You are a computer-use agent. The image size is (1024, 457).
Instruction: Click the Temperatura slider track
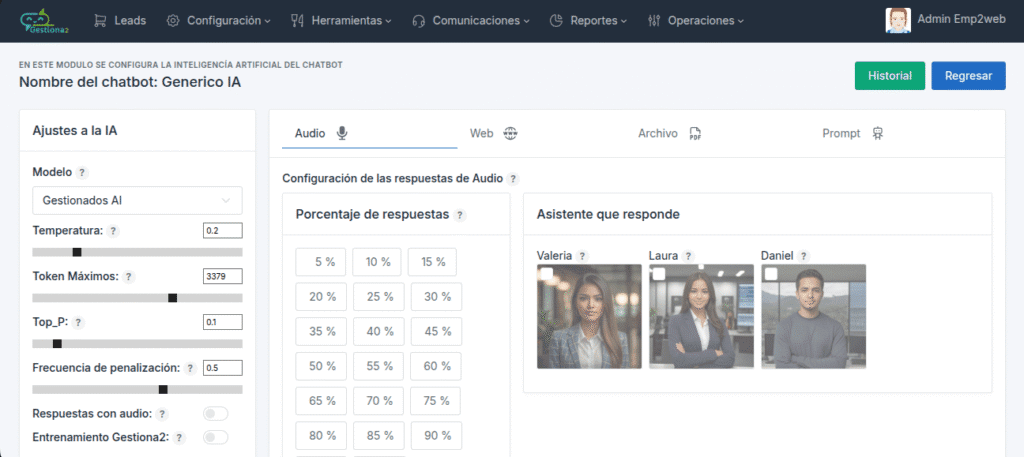137,252
